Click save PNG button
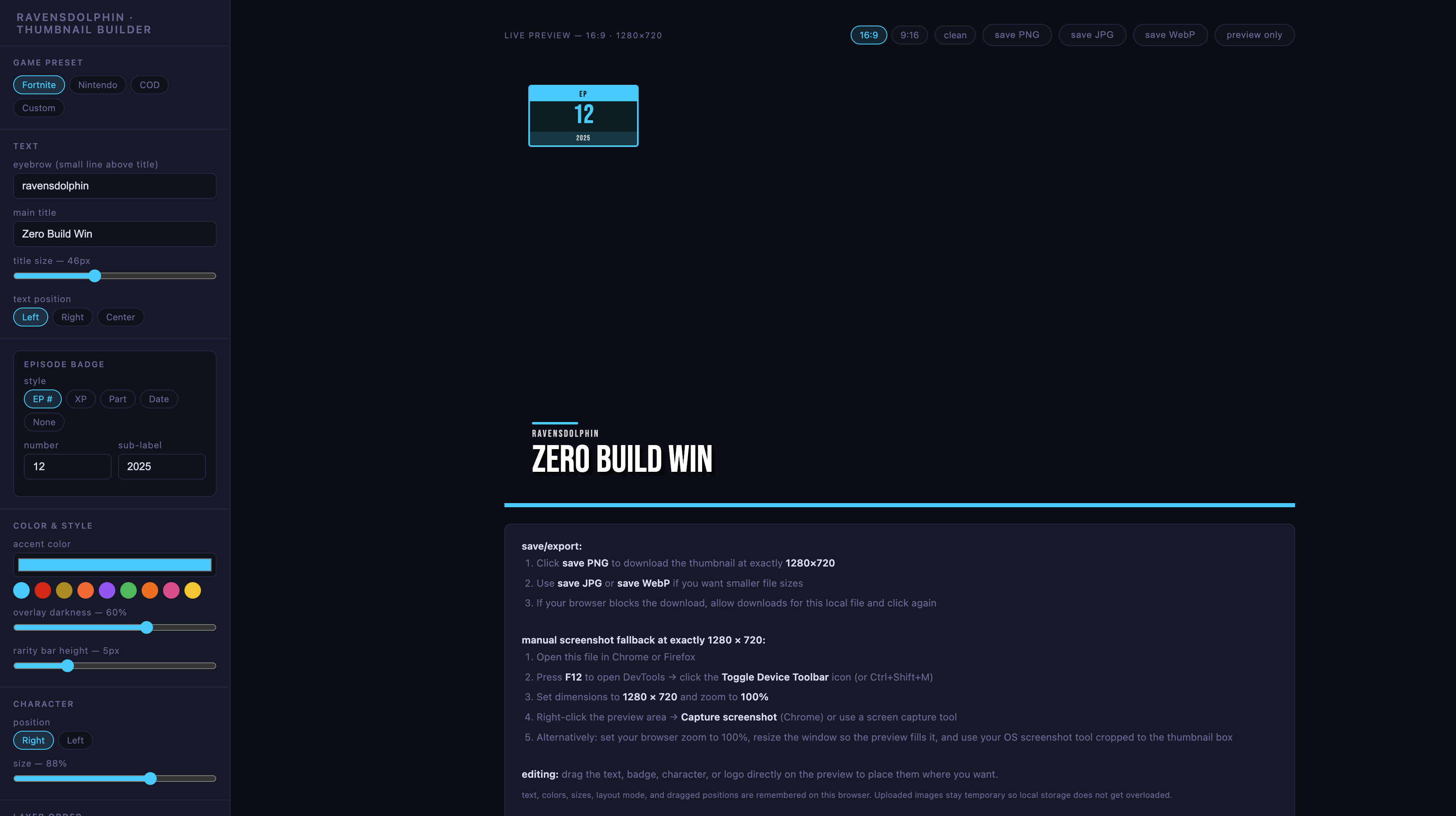 click(x=1016, y=35)
